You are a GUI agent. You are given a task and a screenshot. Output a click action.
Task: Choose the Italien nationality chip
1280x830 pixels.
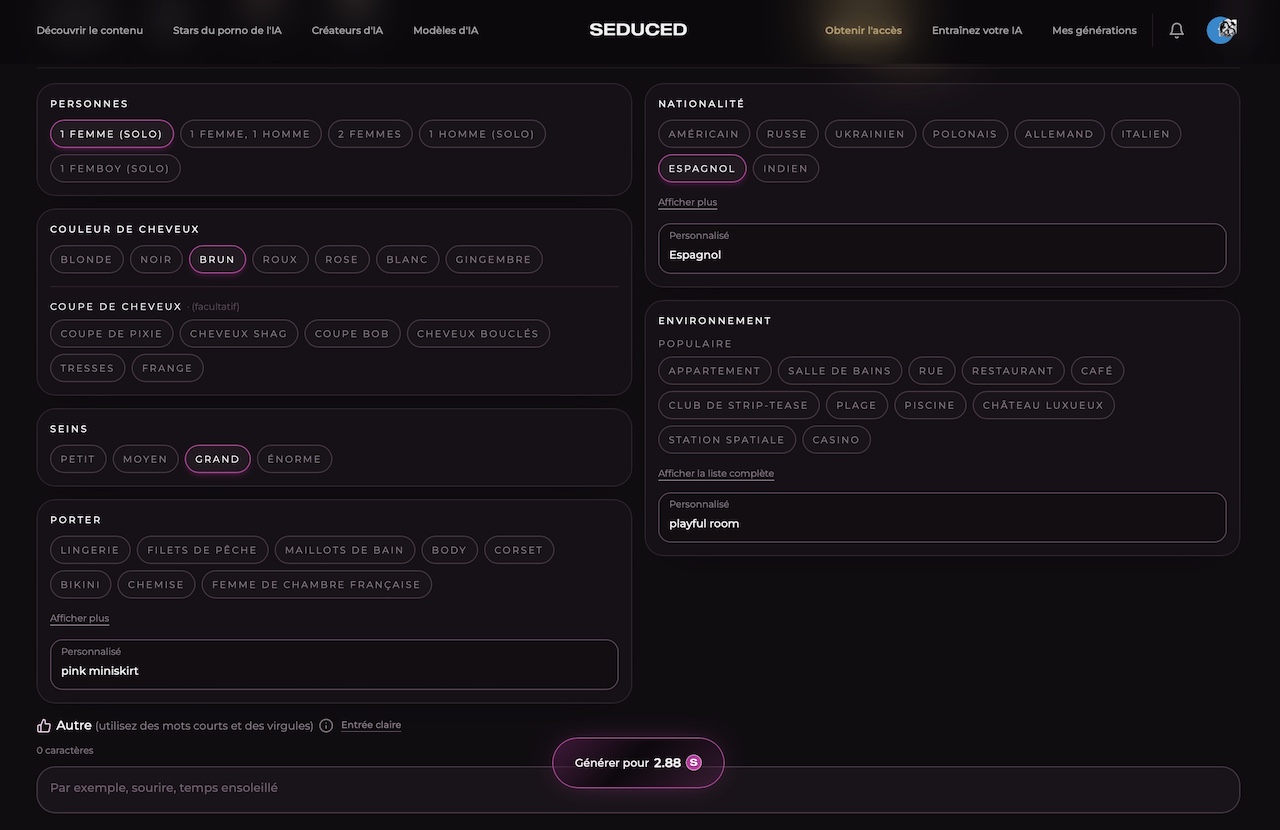tap(1146, 134)
